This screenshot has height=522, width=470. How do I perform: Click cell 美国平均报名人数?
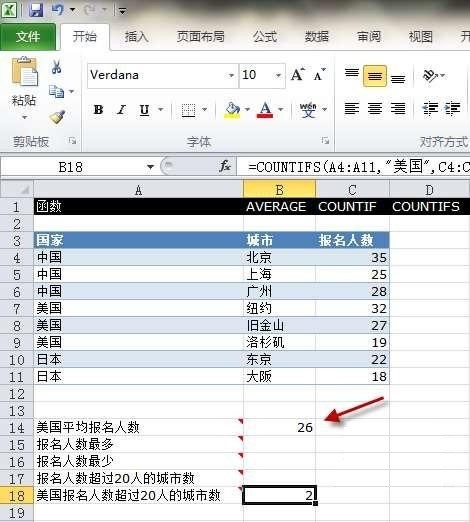tap(138, 427)
